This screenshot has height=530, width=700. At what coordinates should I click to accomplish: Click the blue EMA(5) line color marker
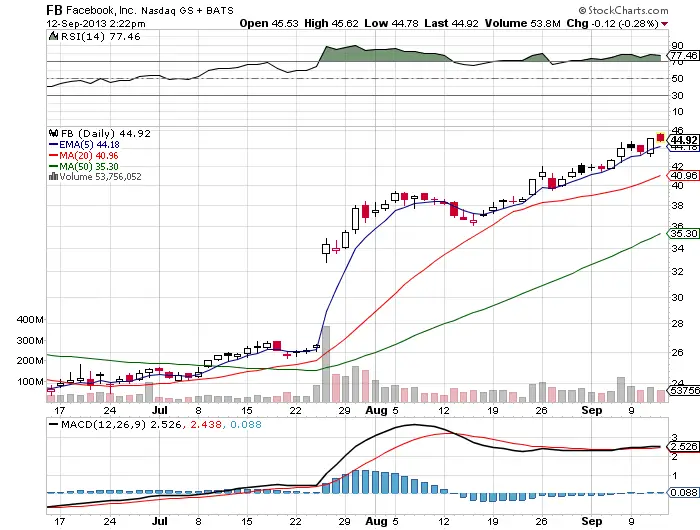[53, 145]
